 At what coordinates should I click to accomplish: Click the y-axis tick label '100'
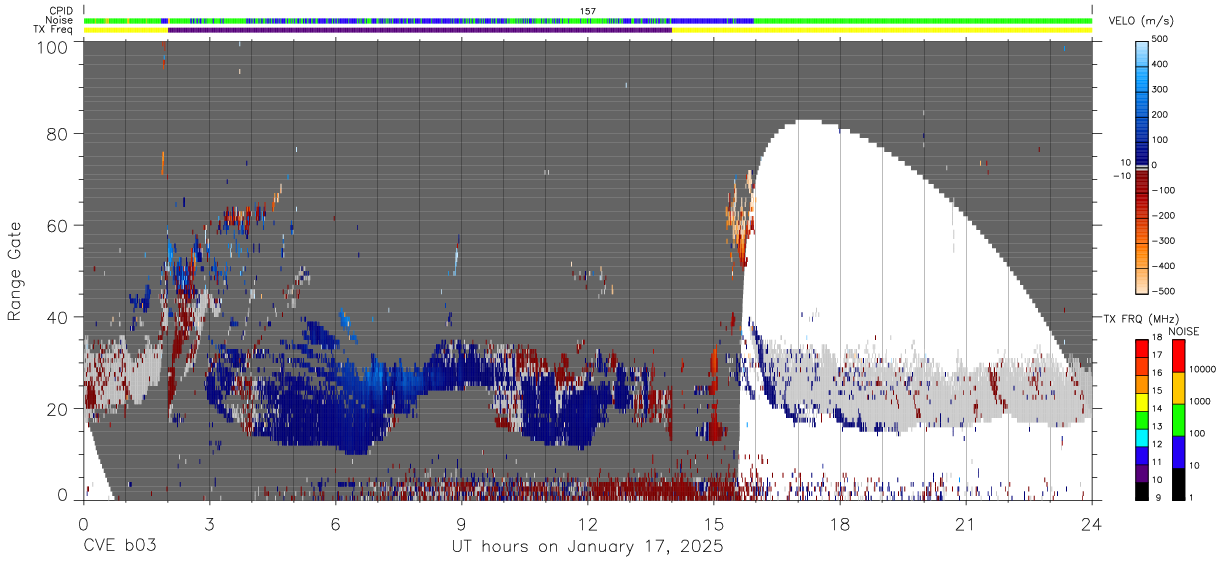52,46
